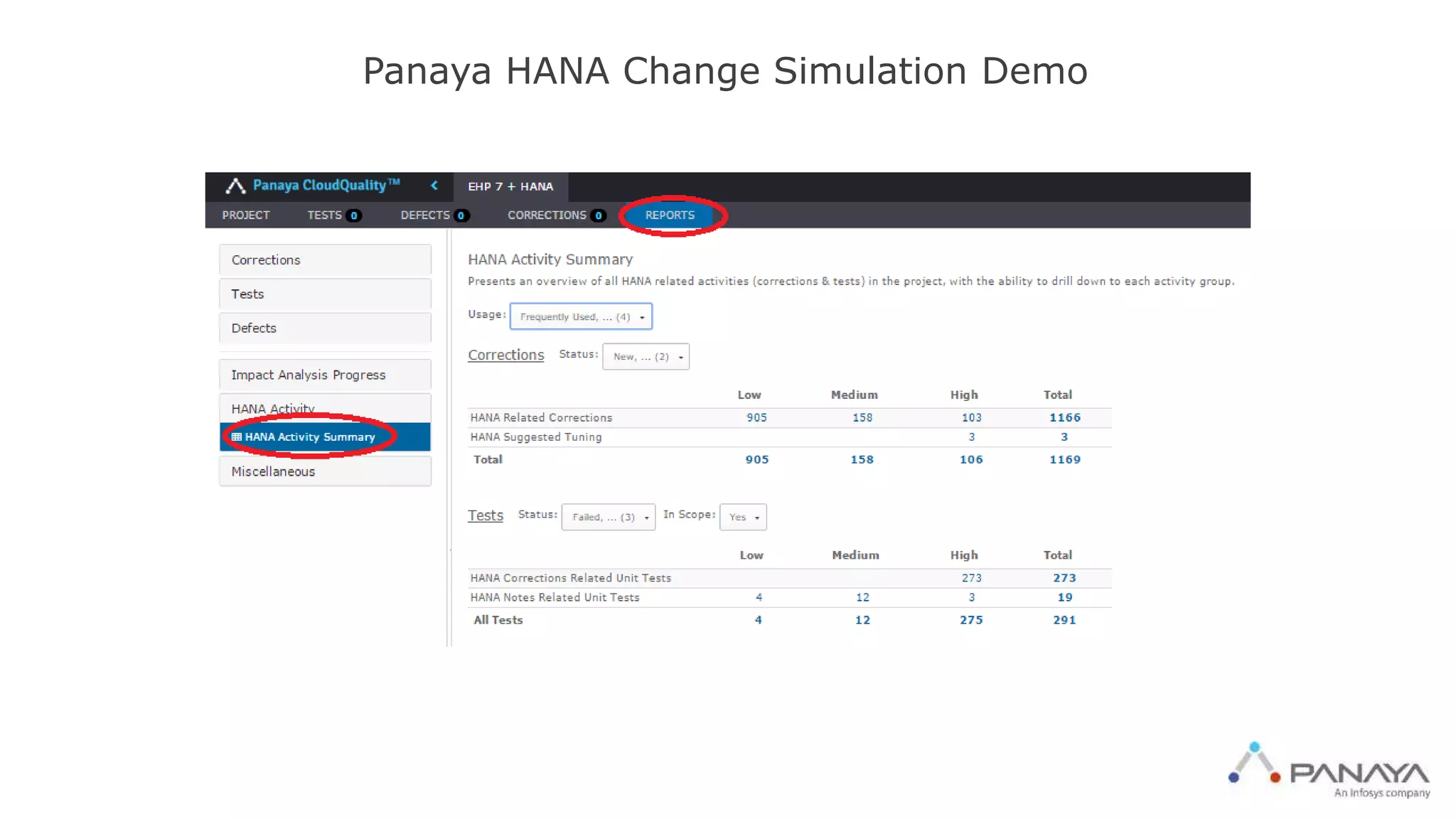This screenshot has height=819, width=1456.
Task: Open the All Tests medium count
Action: tap(862, 621)
